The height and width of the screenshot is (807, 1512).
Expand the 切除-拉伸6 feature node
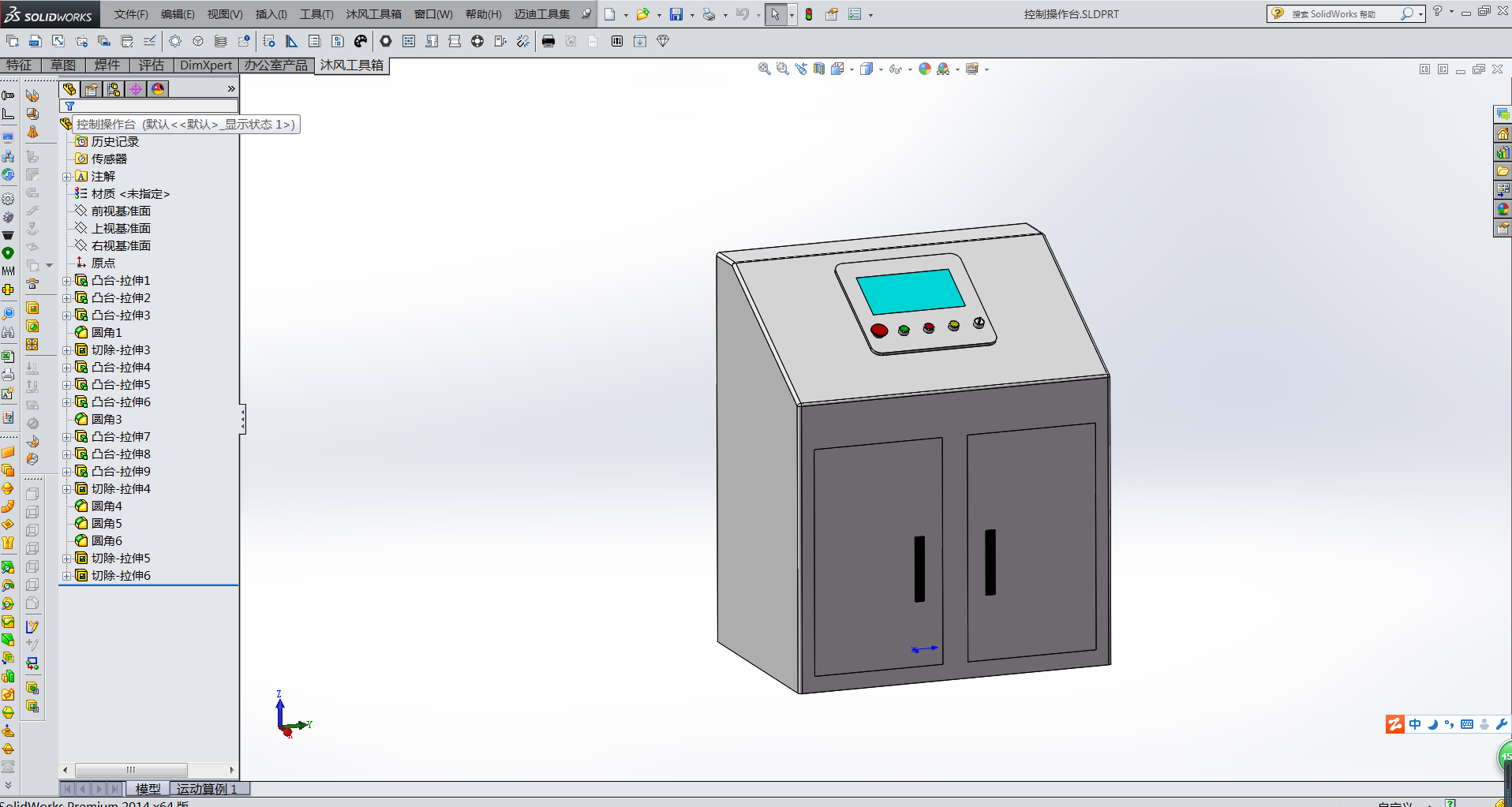67,576
